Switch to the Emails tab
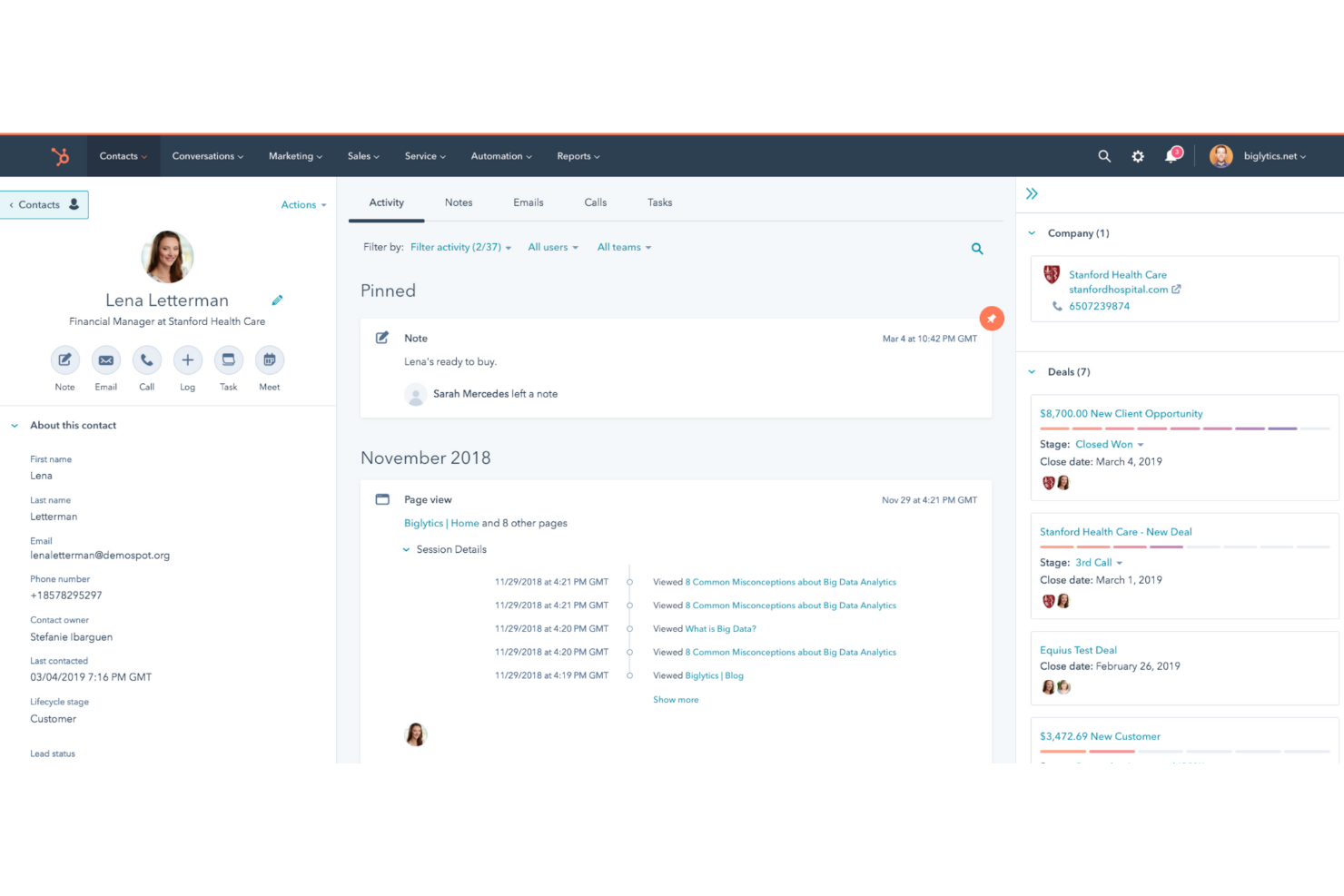1344x896 pixels. [528, 202]
